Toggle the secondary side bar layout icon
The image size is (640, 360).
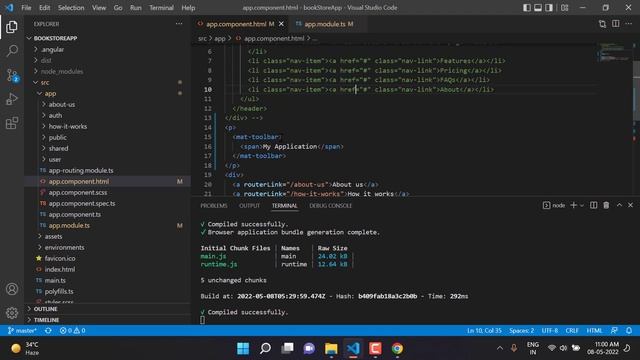click(x=549, y=8)
